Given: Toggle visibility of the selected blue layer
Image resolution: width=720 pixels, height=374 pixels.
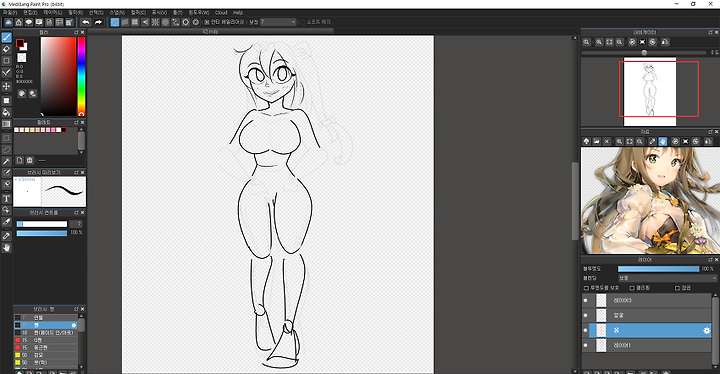Looking at the screenshot, I should tap(585, 330).
